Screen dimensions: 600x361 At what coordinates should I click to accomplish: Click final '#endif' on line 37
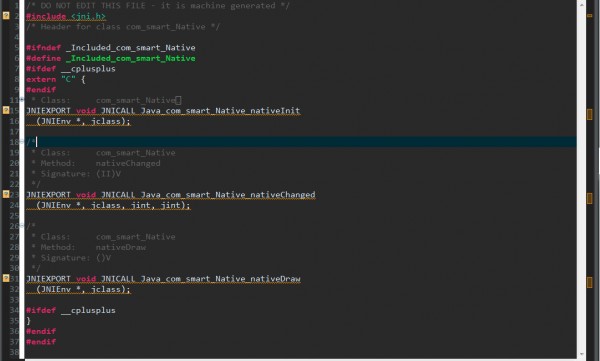click(x=41, y=341)
